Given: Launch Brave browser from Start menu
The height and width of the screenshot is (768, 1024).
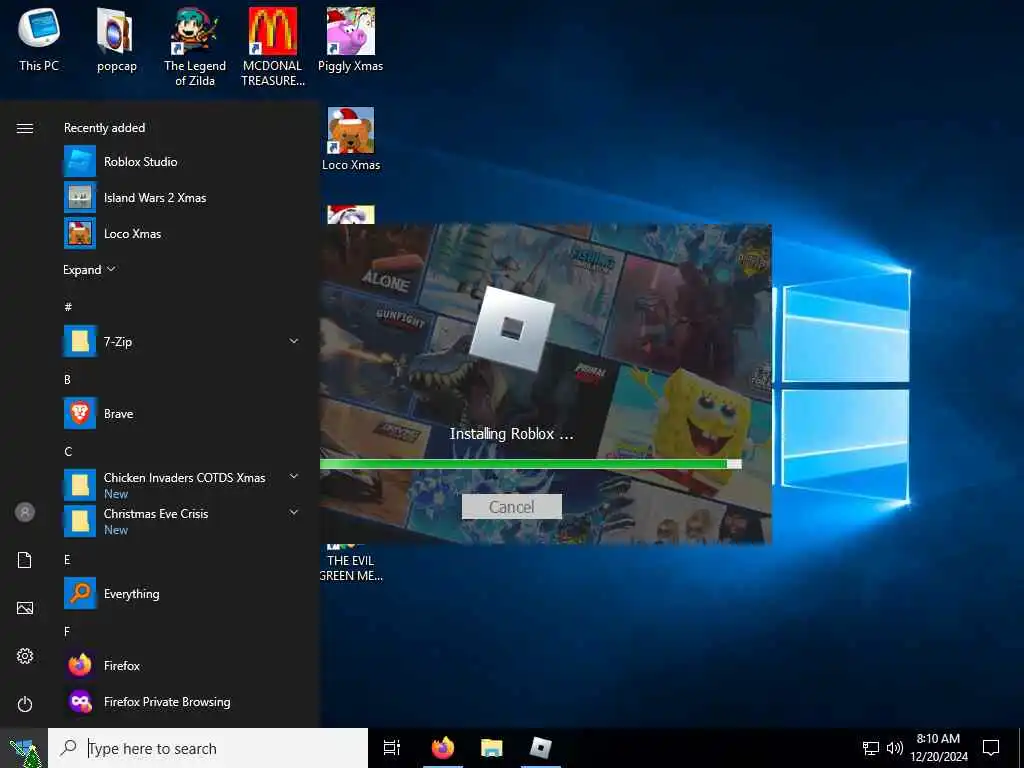Looking at the screenshot, I should coord(182,414).
